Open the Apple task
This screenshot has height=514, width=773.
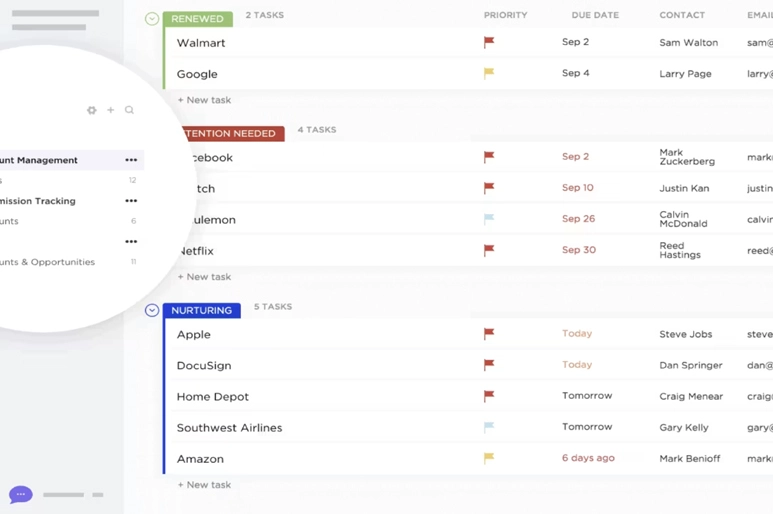194,335
